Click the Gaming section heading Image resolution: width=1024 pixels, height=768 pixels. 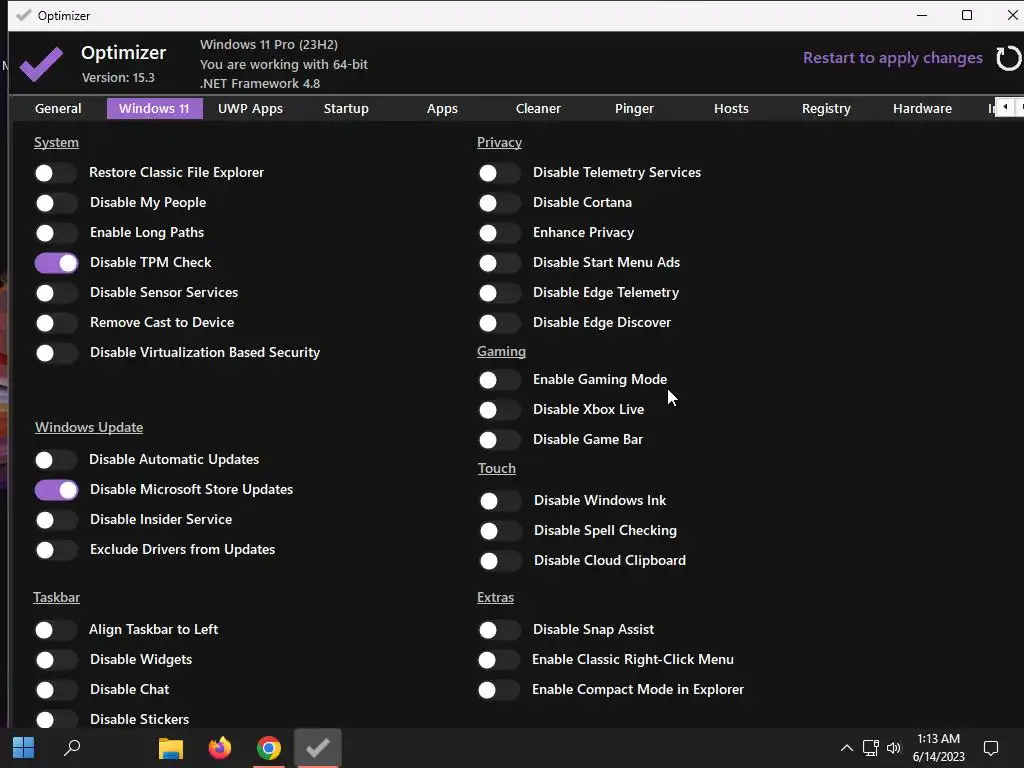click(501, 351)
